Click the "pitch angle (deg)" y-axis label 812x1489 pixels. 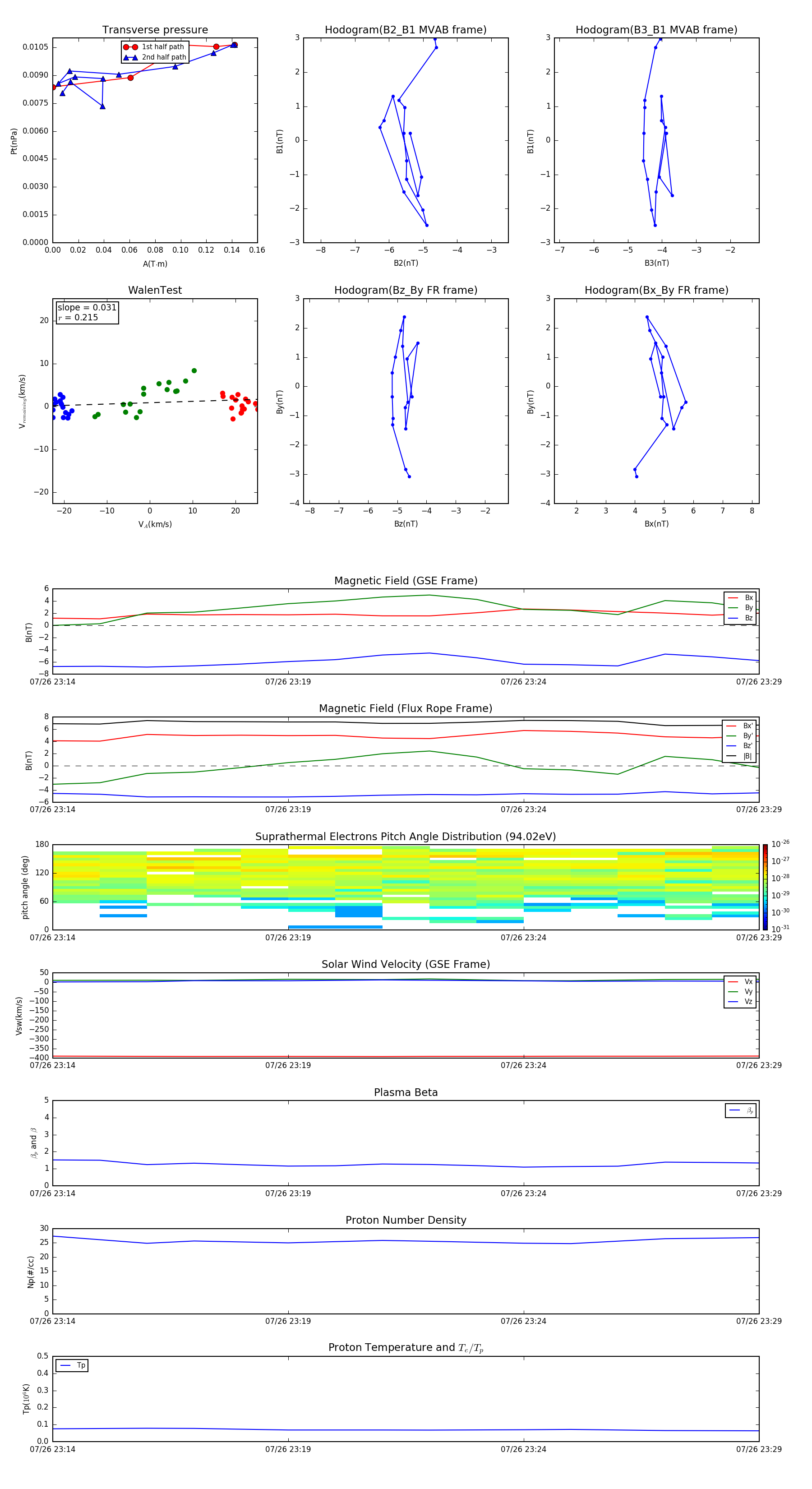click(x=25, y=887)
